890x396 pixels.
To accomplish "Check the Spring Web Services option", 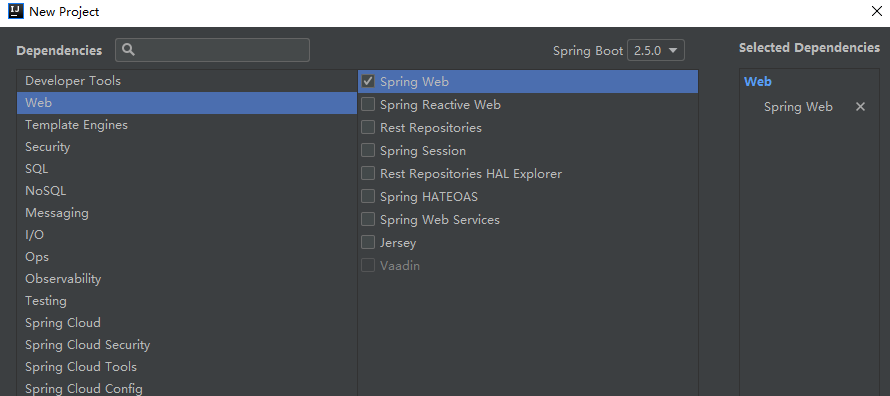I will click(368, 219).
